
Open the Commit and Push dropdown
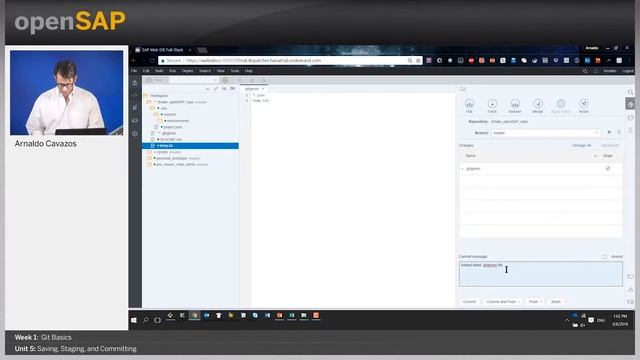[503, 301]
